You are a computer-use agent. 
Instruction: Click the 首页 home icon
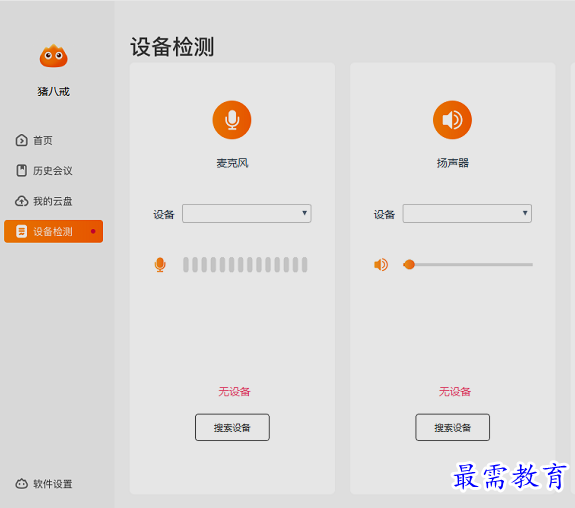[21, 140]
